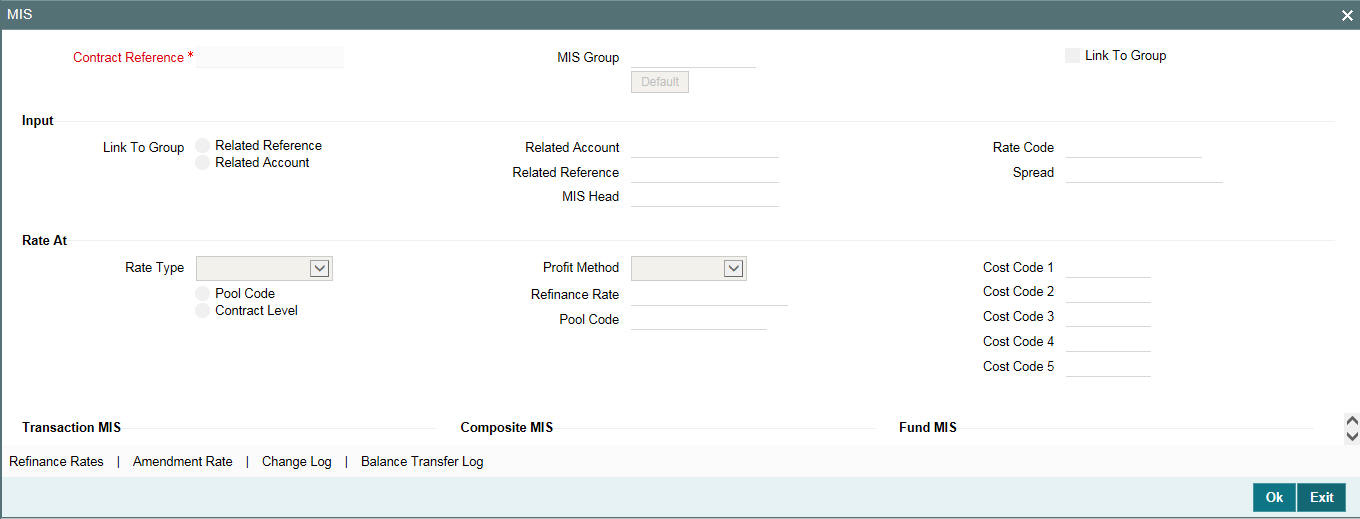
Task: Focus the Contract Reference field
Action: tap(270, 58)
